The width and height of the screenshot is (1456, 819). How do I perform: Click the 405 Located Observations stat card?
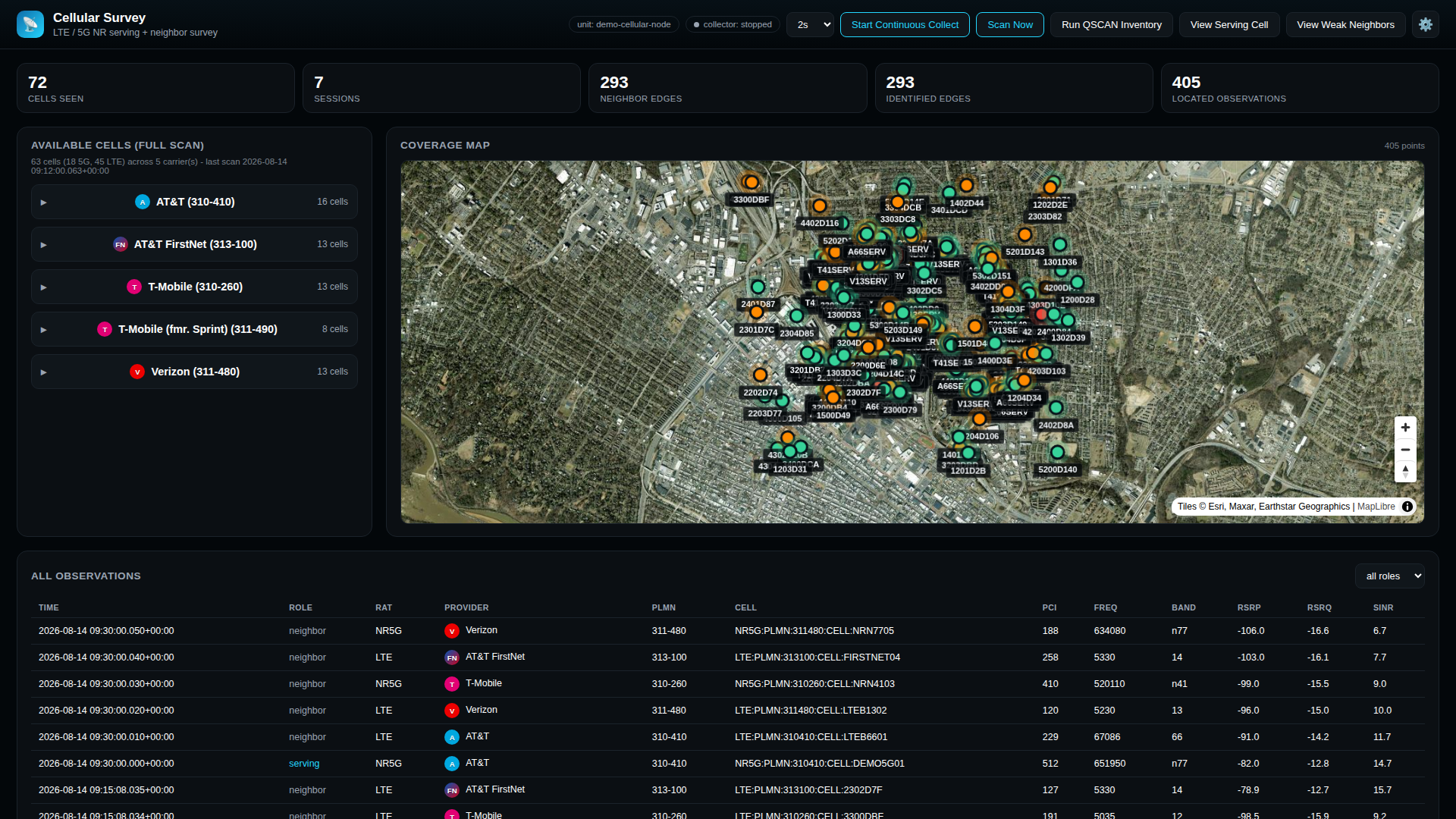[1300, 88]
